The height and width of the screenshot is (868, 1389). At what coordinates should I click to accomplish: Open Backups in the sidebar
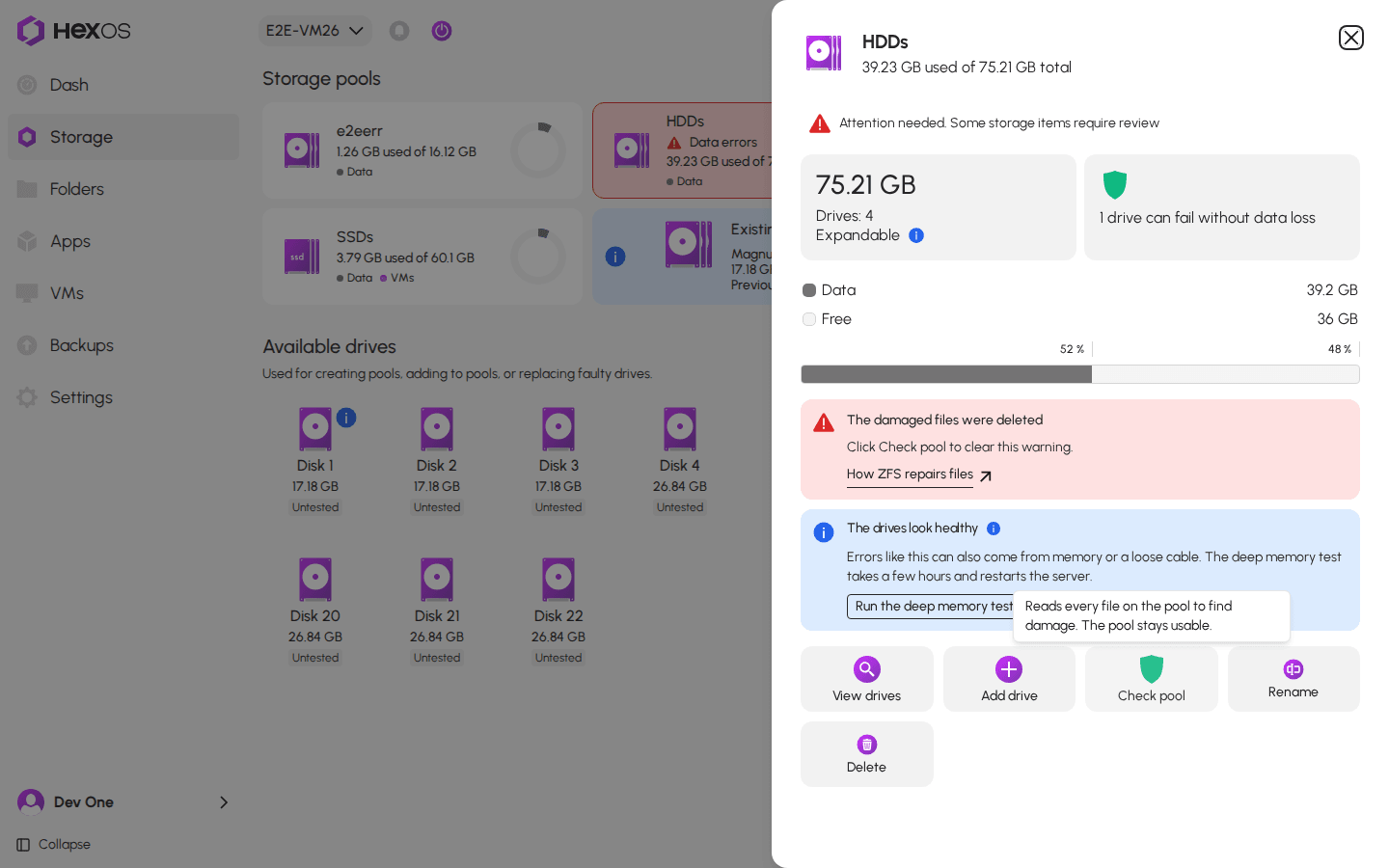pos(123,345)
